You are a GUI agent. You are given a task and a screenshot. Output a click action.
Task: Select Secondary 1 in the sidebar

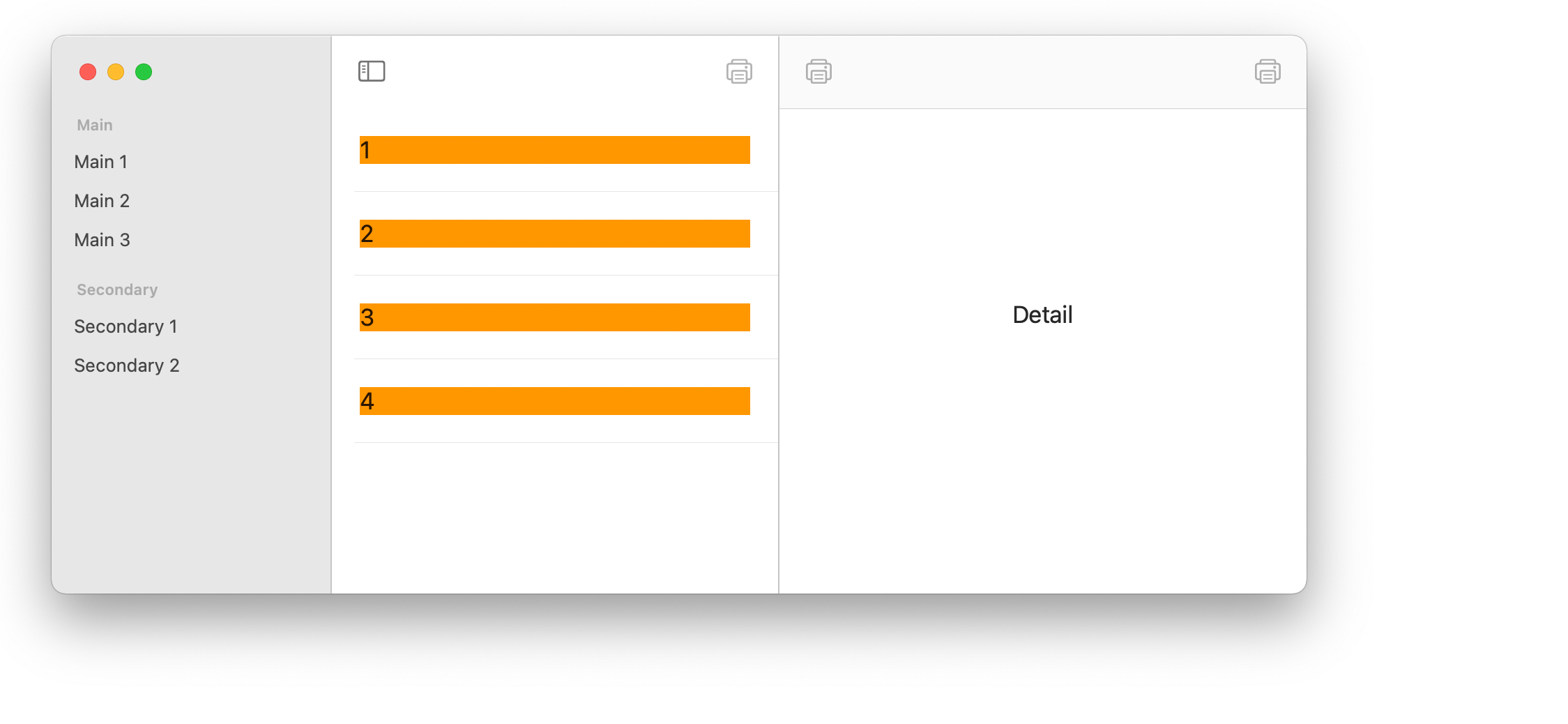coord(125,326)
